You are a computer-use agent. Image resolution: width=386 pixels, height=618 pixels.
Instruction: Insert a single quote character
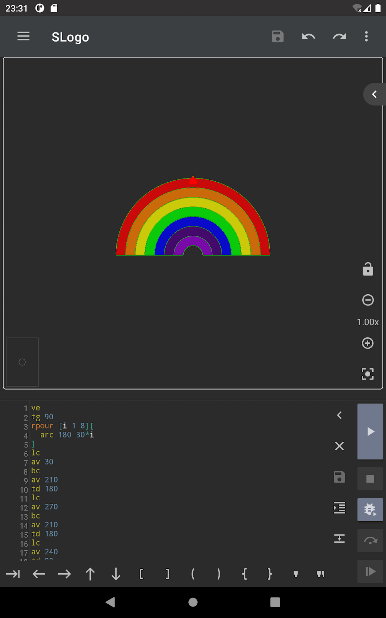(296, 574)
